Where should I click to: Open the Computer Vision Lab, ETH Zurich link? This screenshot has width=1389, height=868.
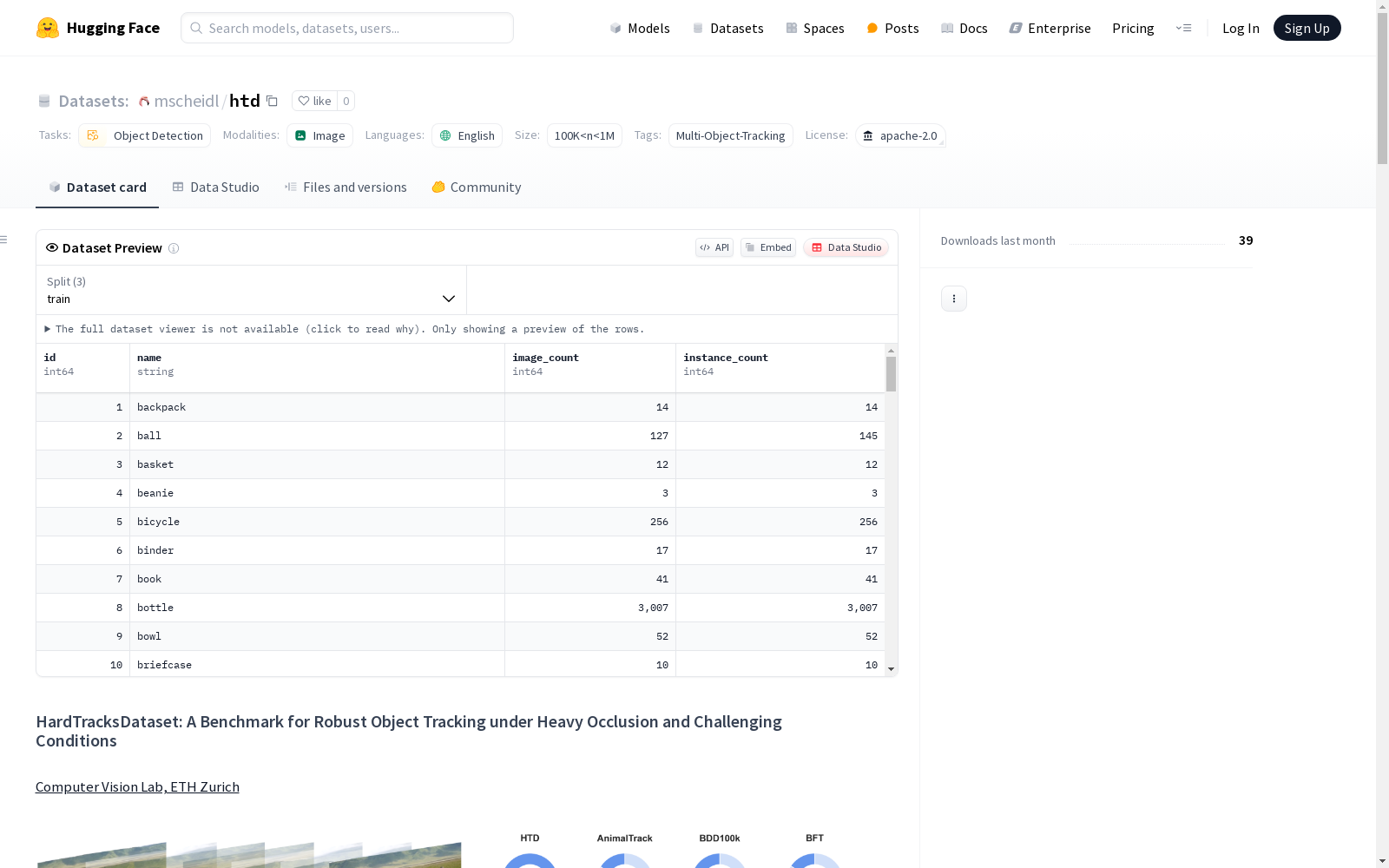coord(137,786)
